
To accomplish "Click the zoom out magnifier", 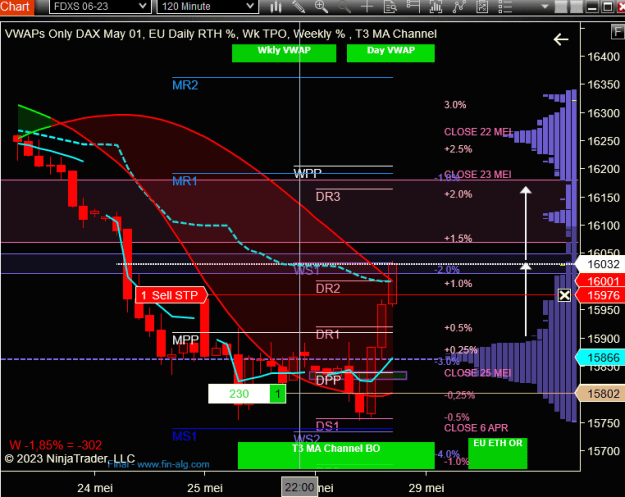I will point(344,6).
